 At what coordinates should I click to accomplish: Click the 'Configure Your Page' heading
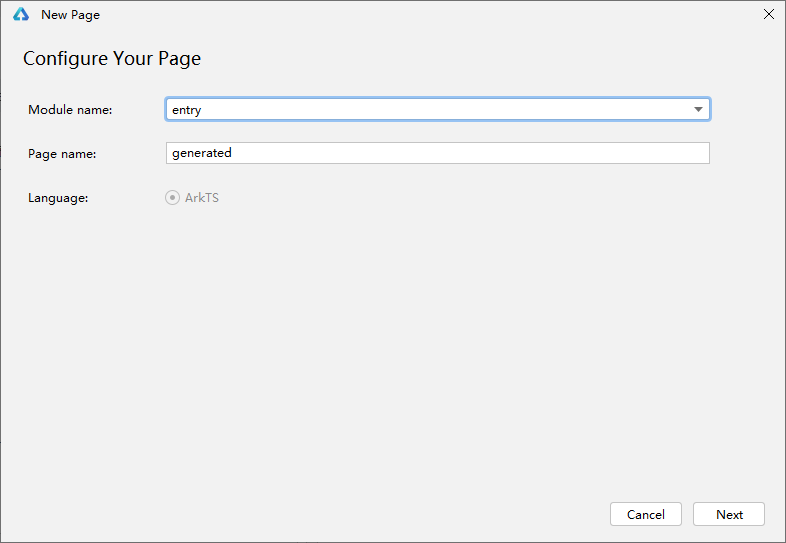click(x=112, y=58)
